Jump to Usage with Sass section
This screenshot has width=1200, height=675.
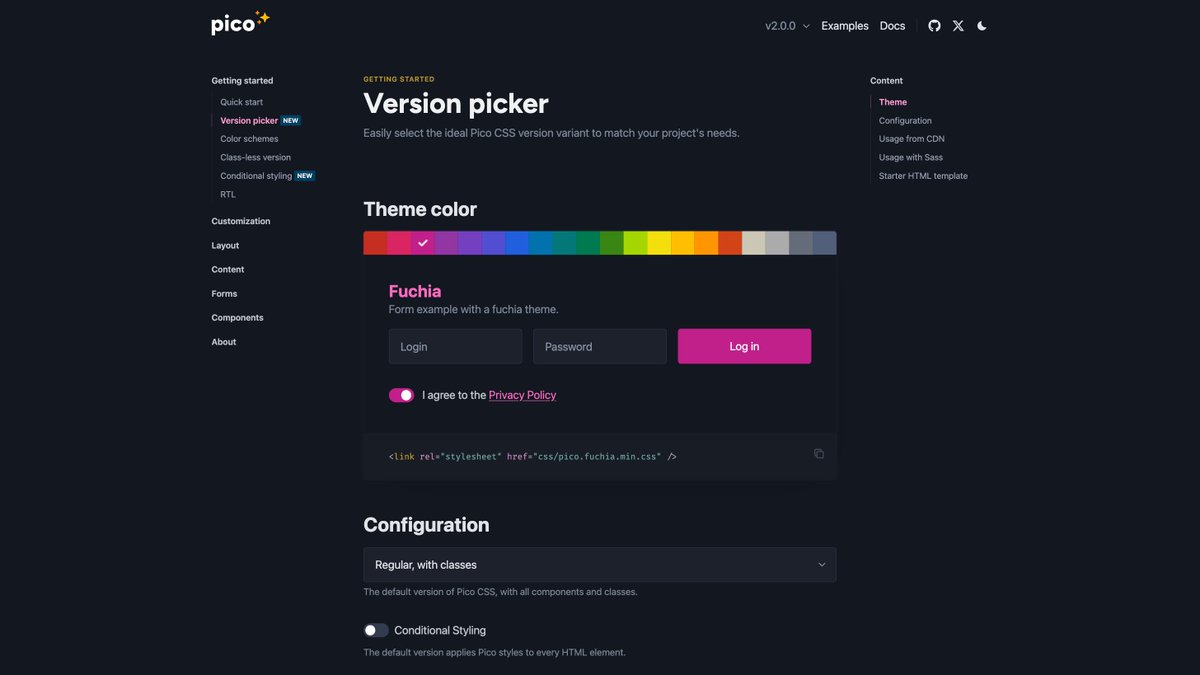[x=911, y=158]
